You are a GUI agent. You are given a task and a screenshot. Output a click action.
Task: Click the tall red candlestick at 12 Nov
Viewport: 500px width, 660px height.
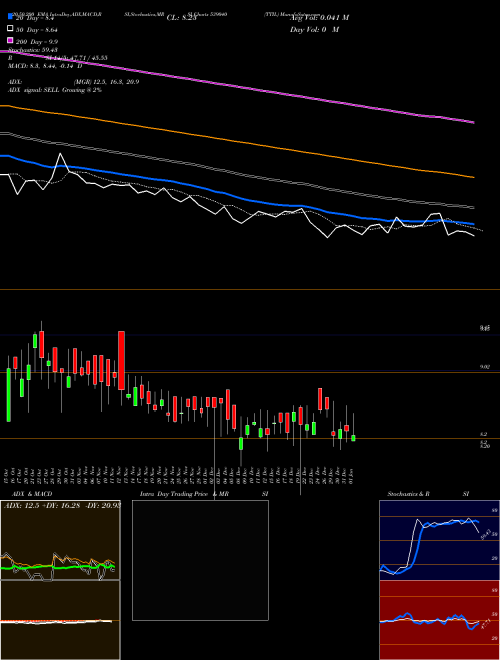(121, 360)
